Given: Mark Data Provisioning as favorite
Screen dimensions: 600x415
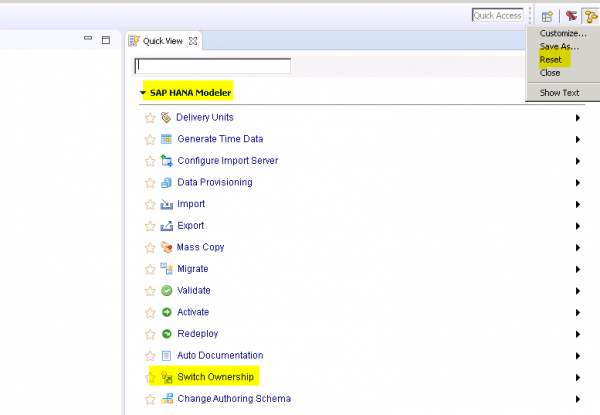Looking at the screenshot, I should click(150, 183).
